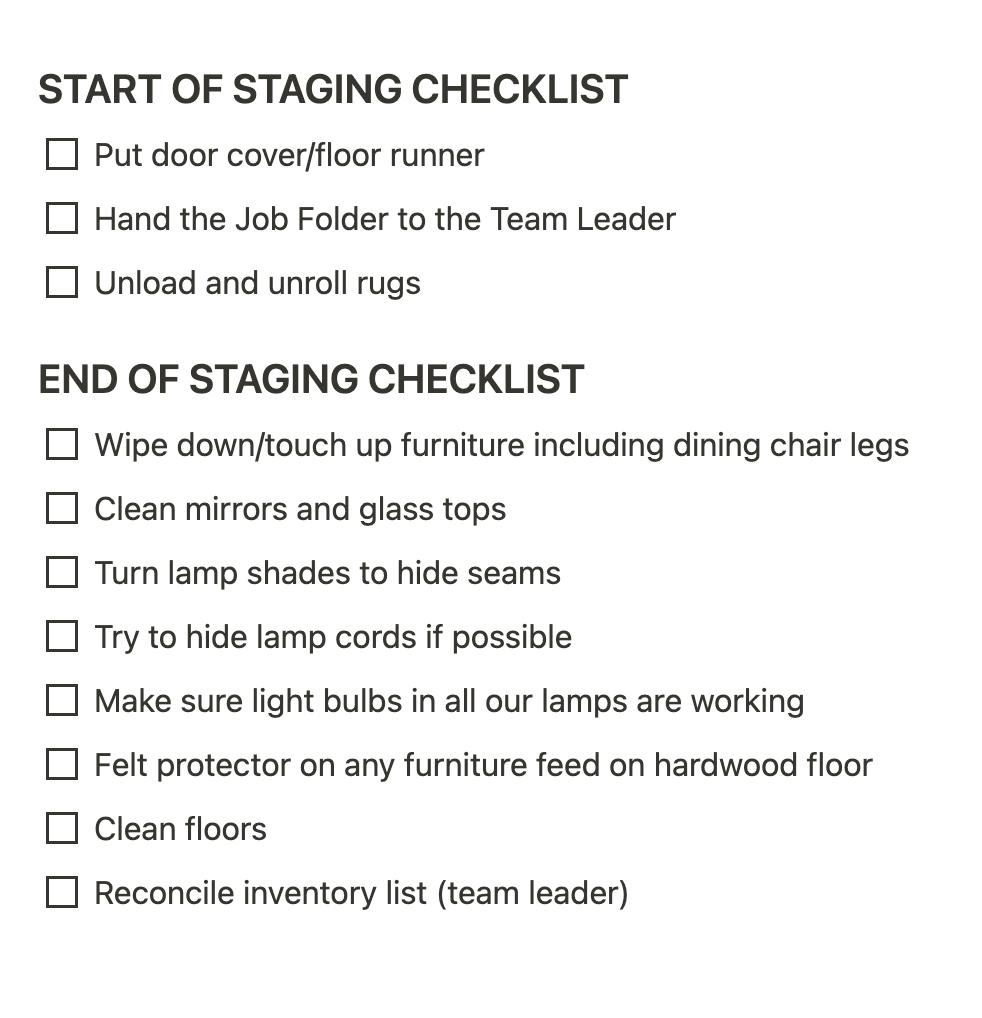Viewport: 982px width, 1018px height.
Task: Click the 'START OF STAGING CHECKLIST' heading
Action: [333, 90]
